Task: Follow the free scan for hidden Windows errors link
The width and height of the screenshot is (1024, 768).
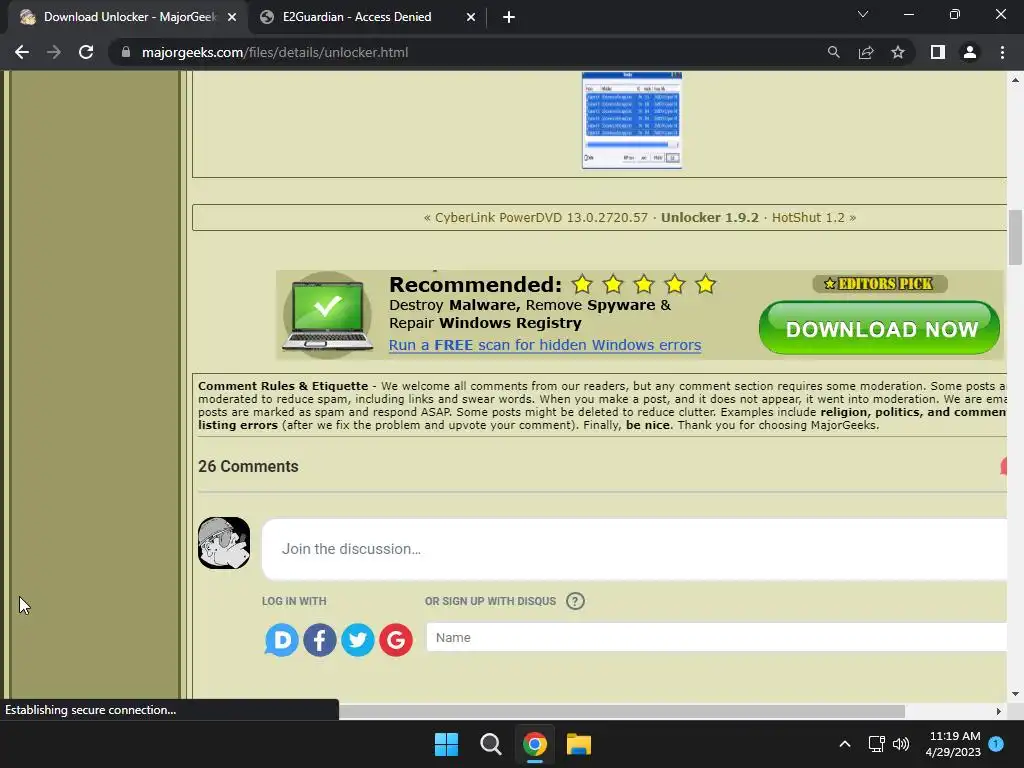Action: pyautogui.click(x=545, y=345)
